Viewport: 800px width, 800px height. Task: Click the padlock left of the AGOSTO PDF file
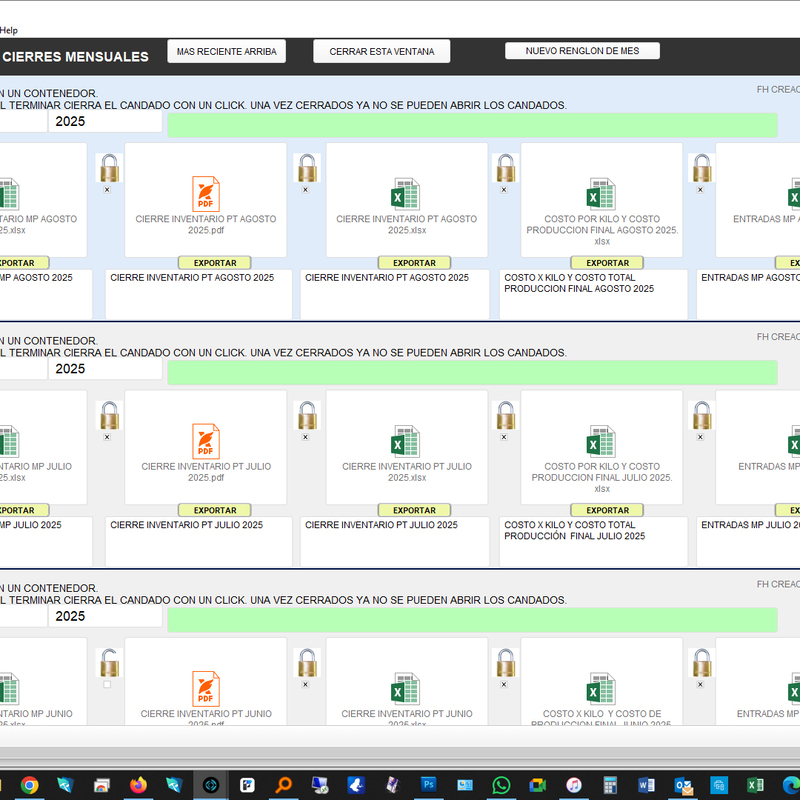109,168
